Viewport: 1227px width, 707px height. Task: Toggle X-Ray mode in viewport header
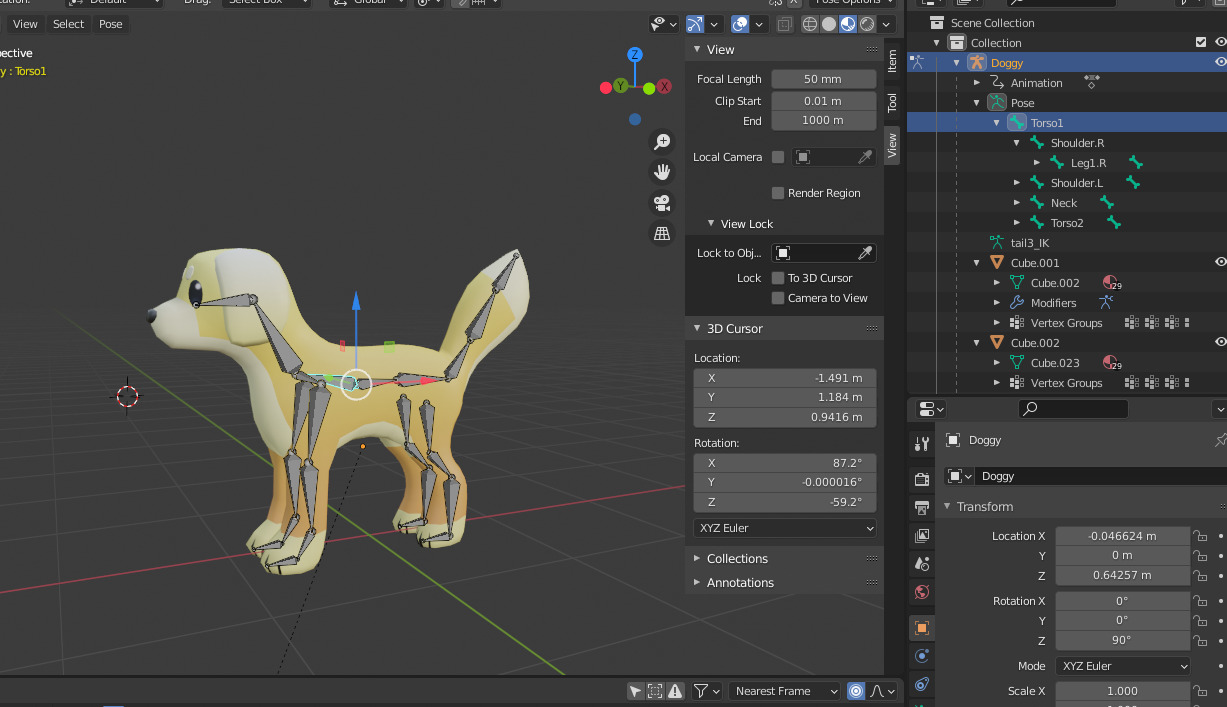[x=784, y=24]
